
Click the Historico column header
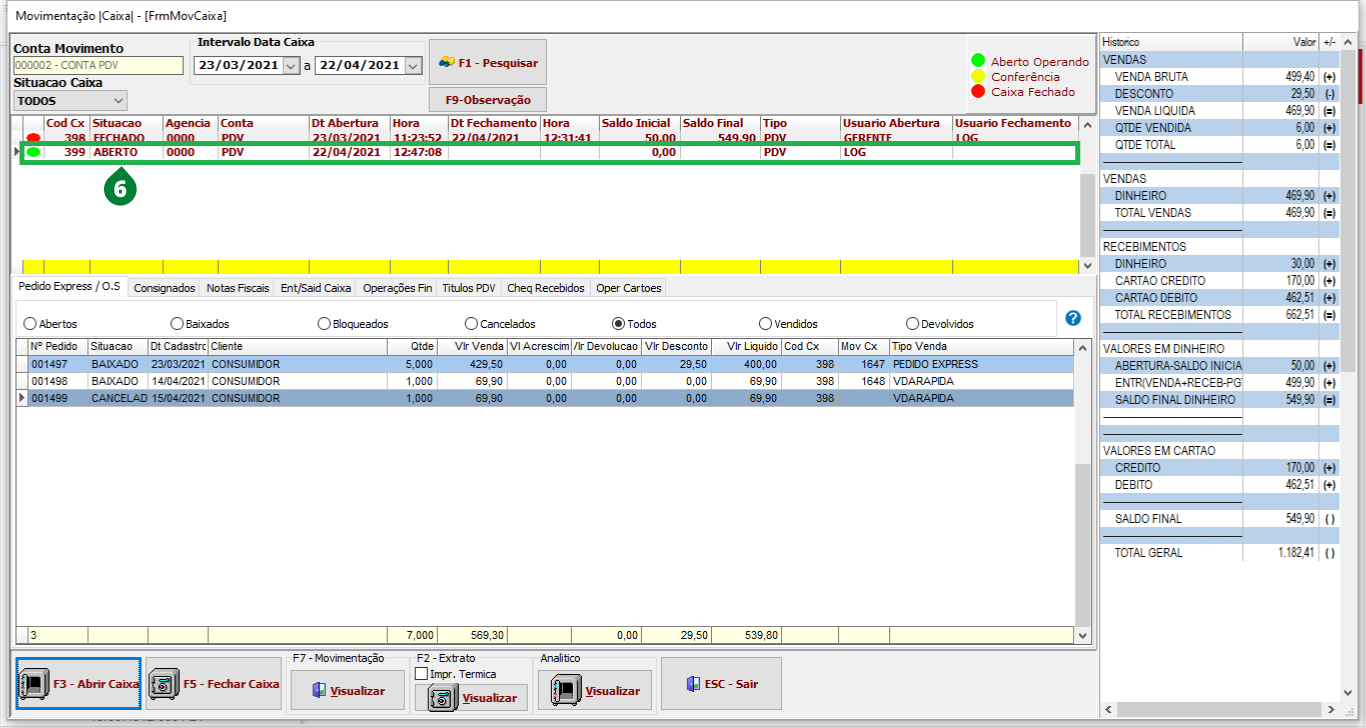pos(1170,42)
